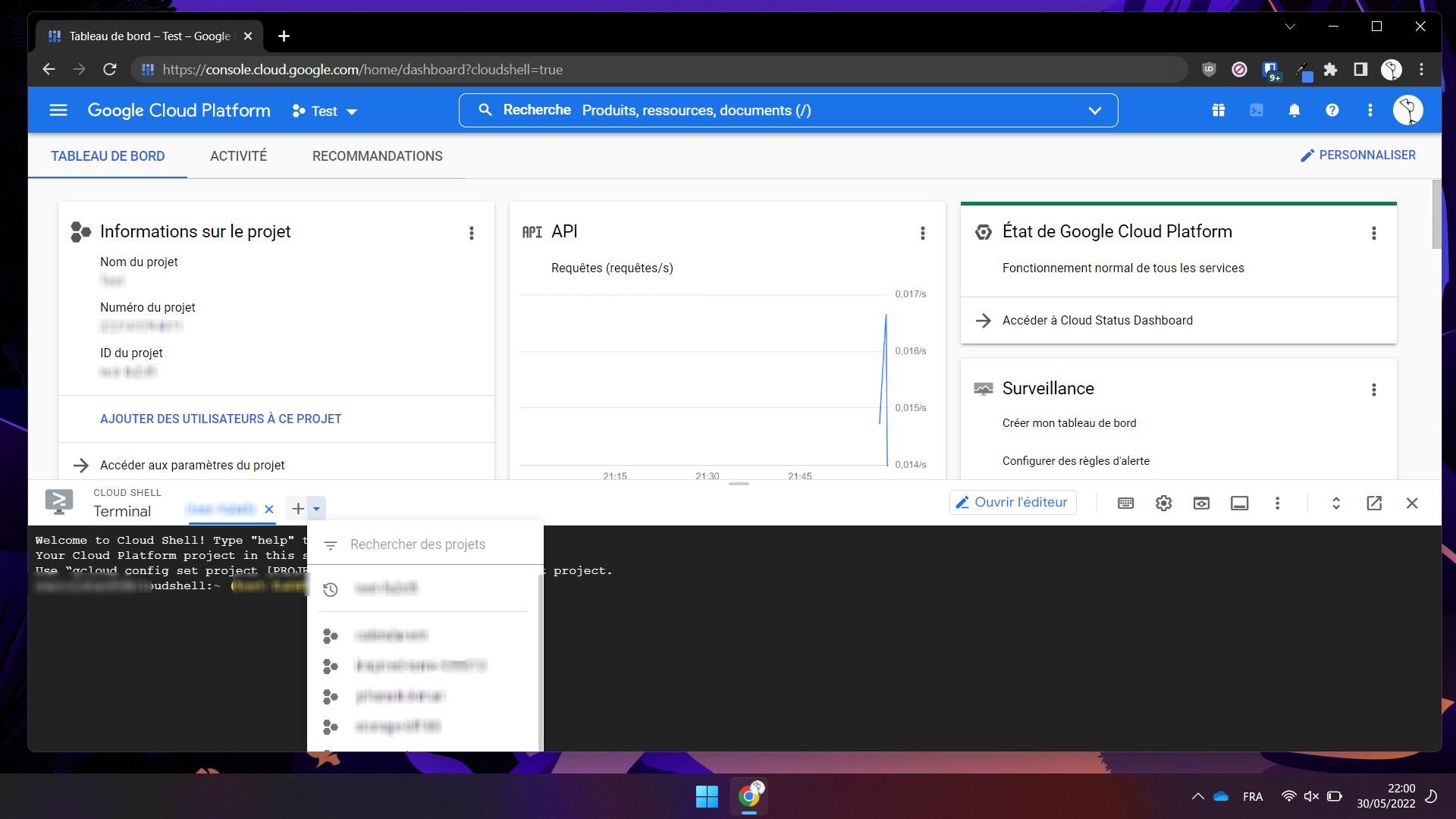
Task: Open the notifications bell
Action: tap(1294, 111)
